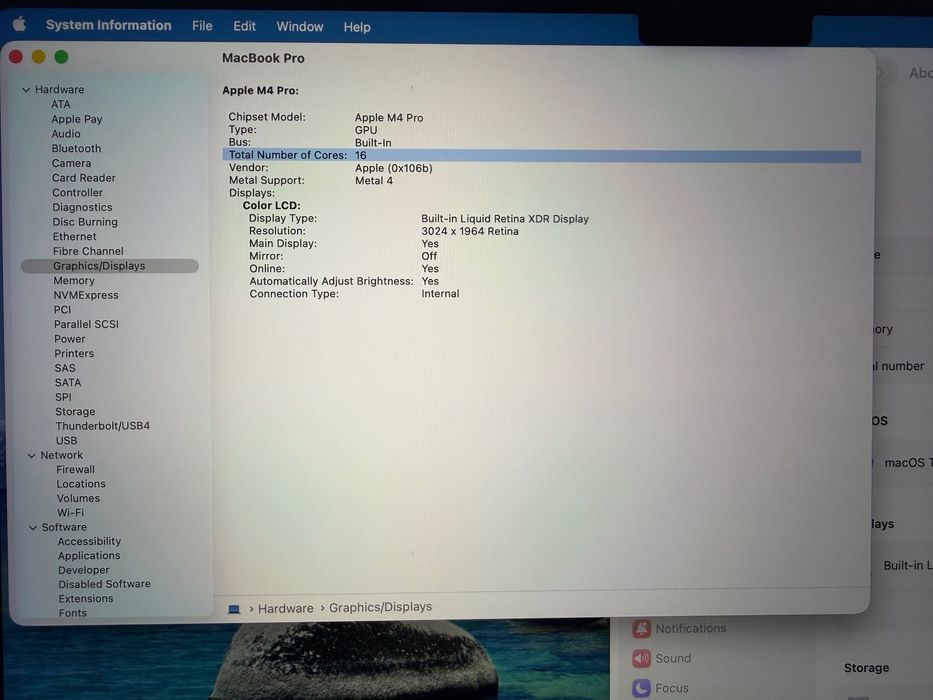Select Disabled Software in the sidebar
The height and width of the screenshot is (700, 933).
(x=104, y=584)
